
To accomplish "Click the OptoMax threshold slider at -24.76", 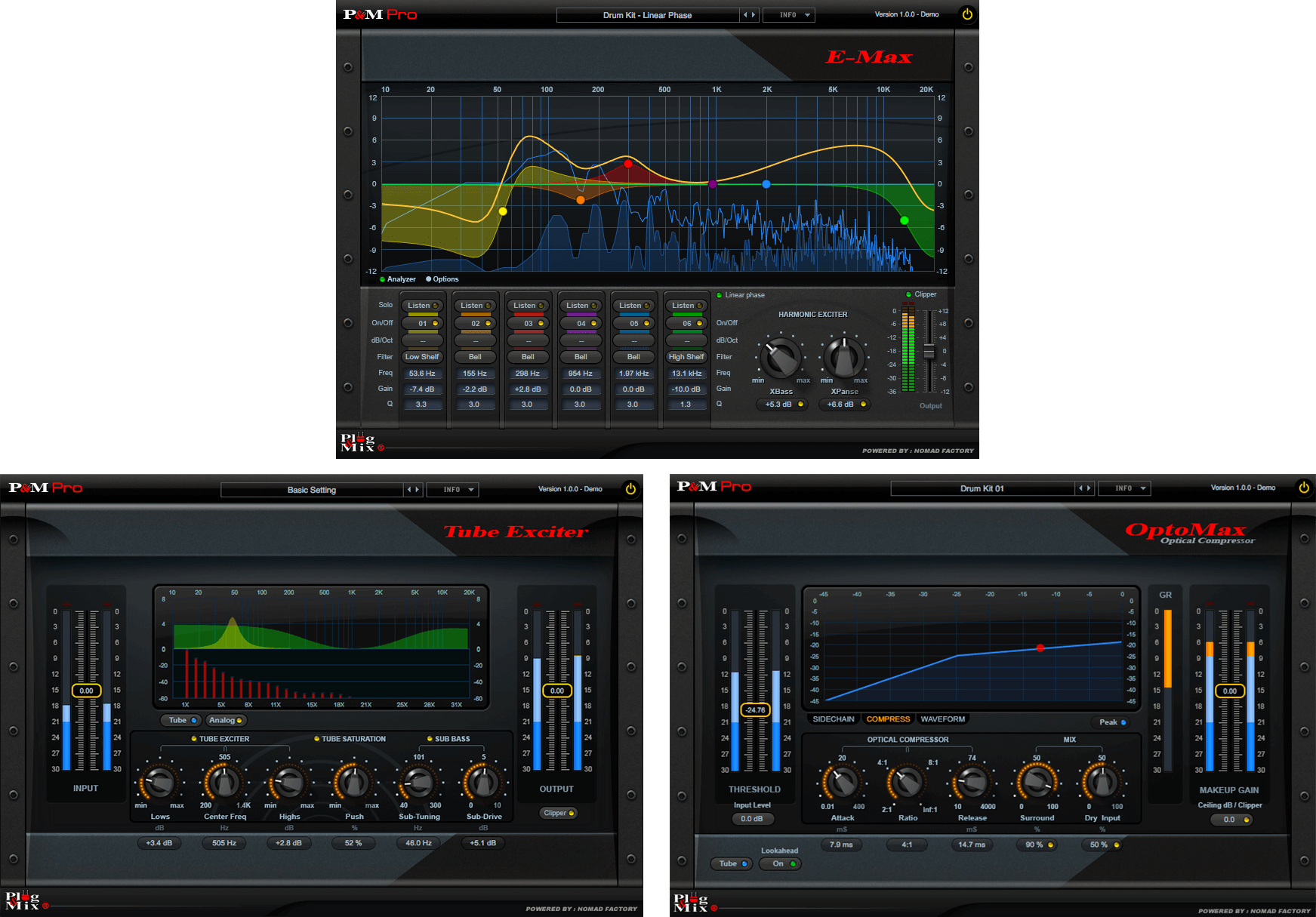I will tap(755, 709).
